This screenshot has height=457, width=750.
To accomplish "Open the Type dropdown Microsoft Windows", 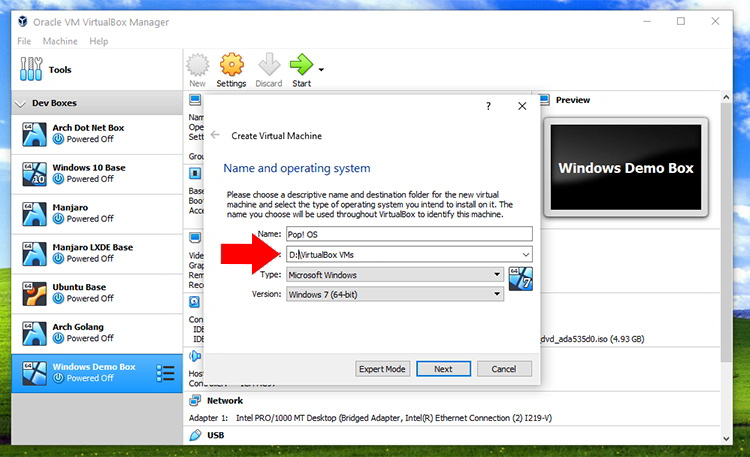I will pos(395,275).
